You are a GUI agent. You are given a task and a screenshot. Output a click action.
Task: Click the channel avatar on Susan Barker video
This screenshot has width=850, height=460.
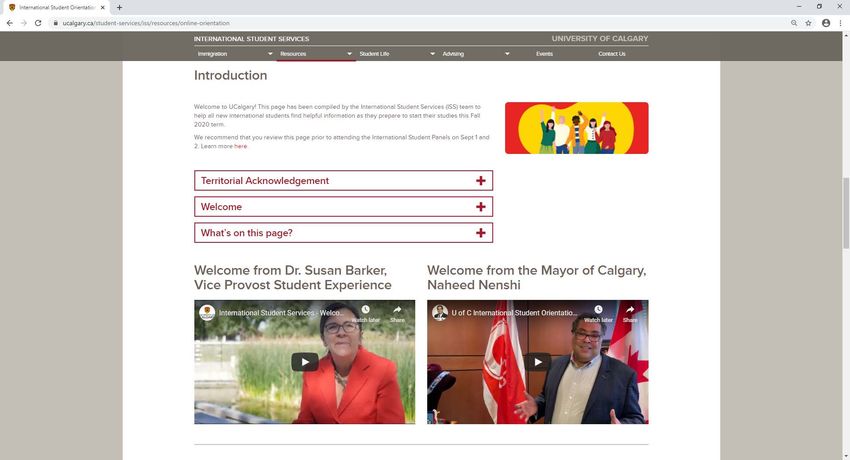(x=207, y=313)
